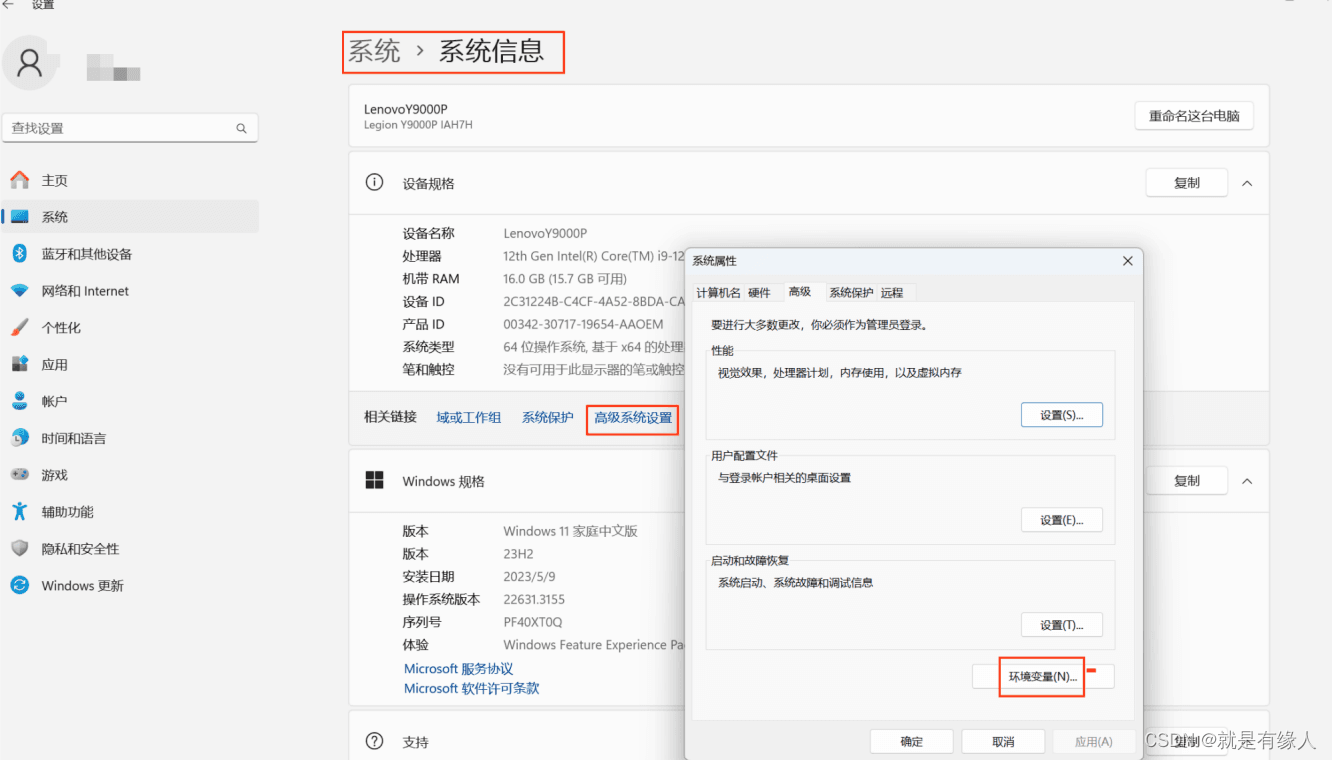Select install date 2023/5/9
The height and width of the screenshot is (760, 1332).
point(529,577)
